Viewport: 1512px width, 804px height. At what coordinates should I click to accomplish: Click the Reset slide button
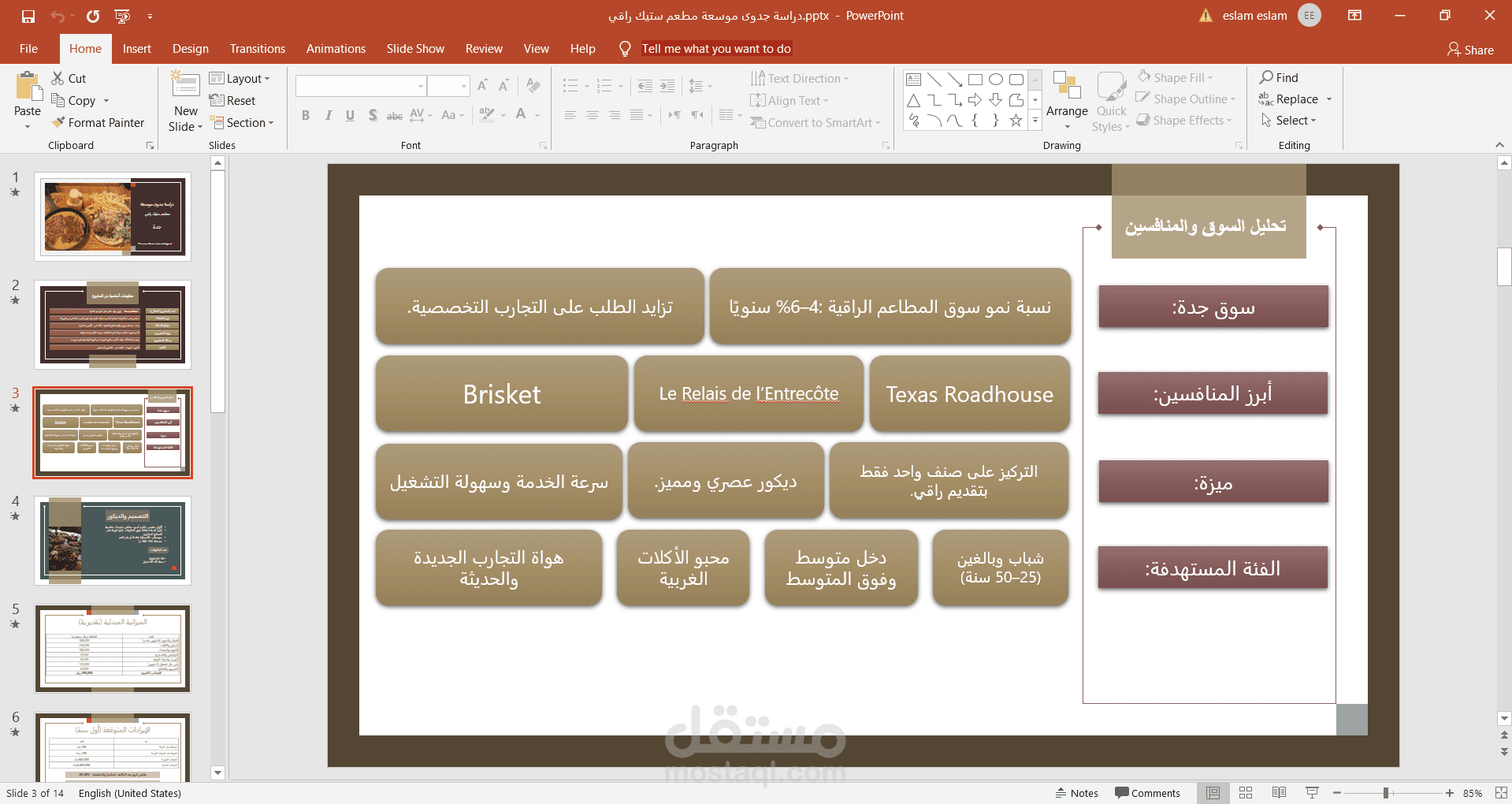point(232,100)
